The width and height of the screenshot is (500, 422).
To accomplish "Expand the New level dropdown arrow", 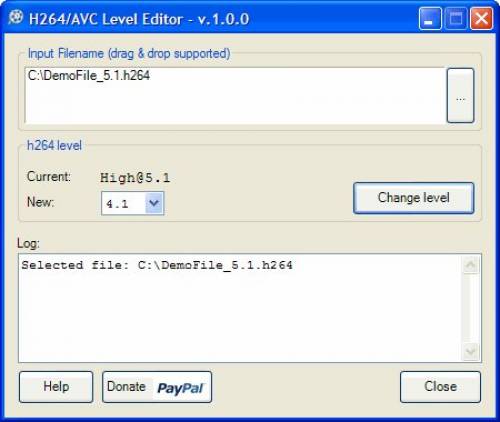I will tap(154, 203).
